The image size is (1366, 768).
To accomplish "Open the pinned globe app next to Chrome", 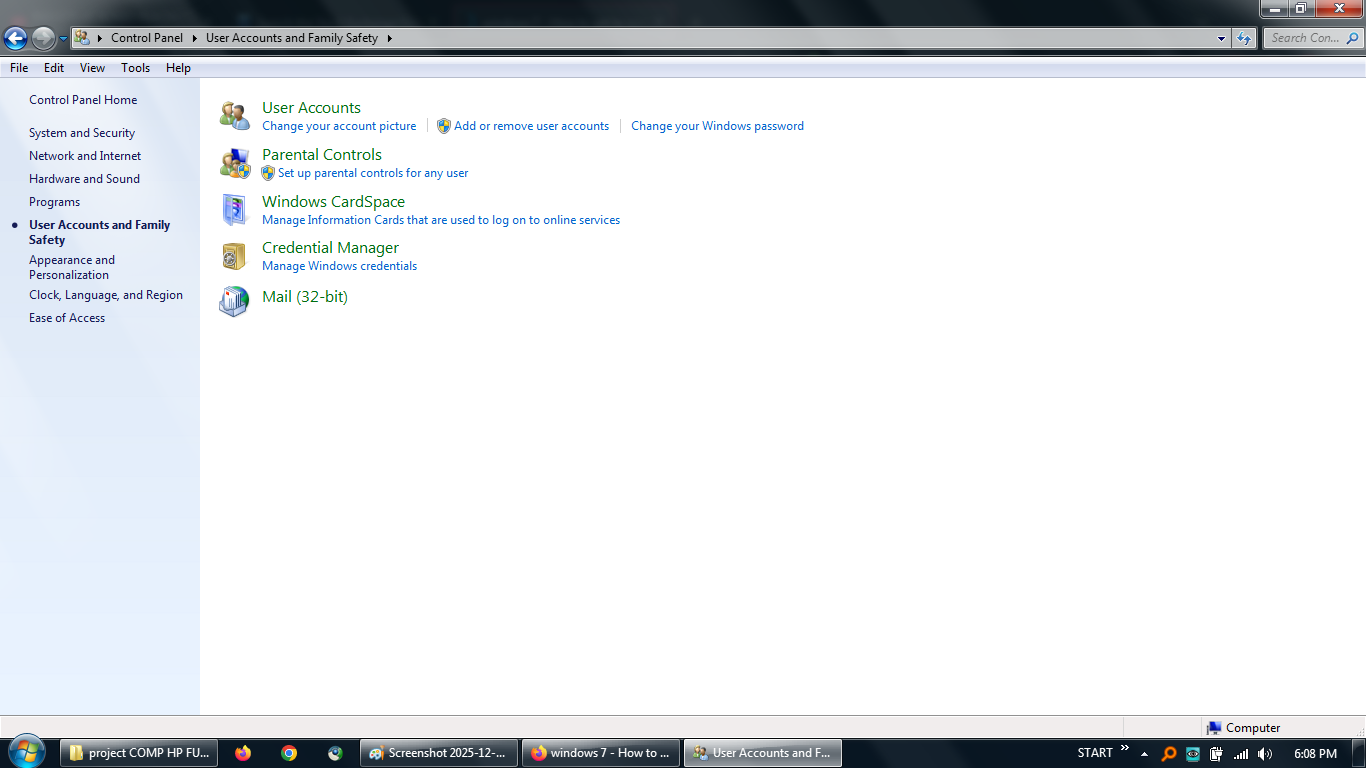I will 335,753.
